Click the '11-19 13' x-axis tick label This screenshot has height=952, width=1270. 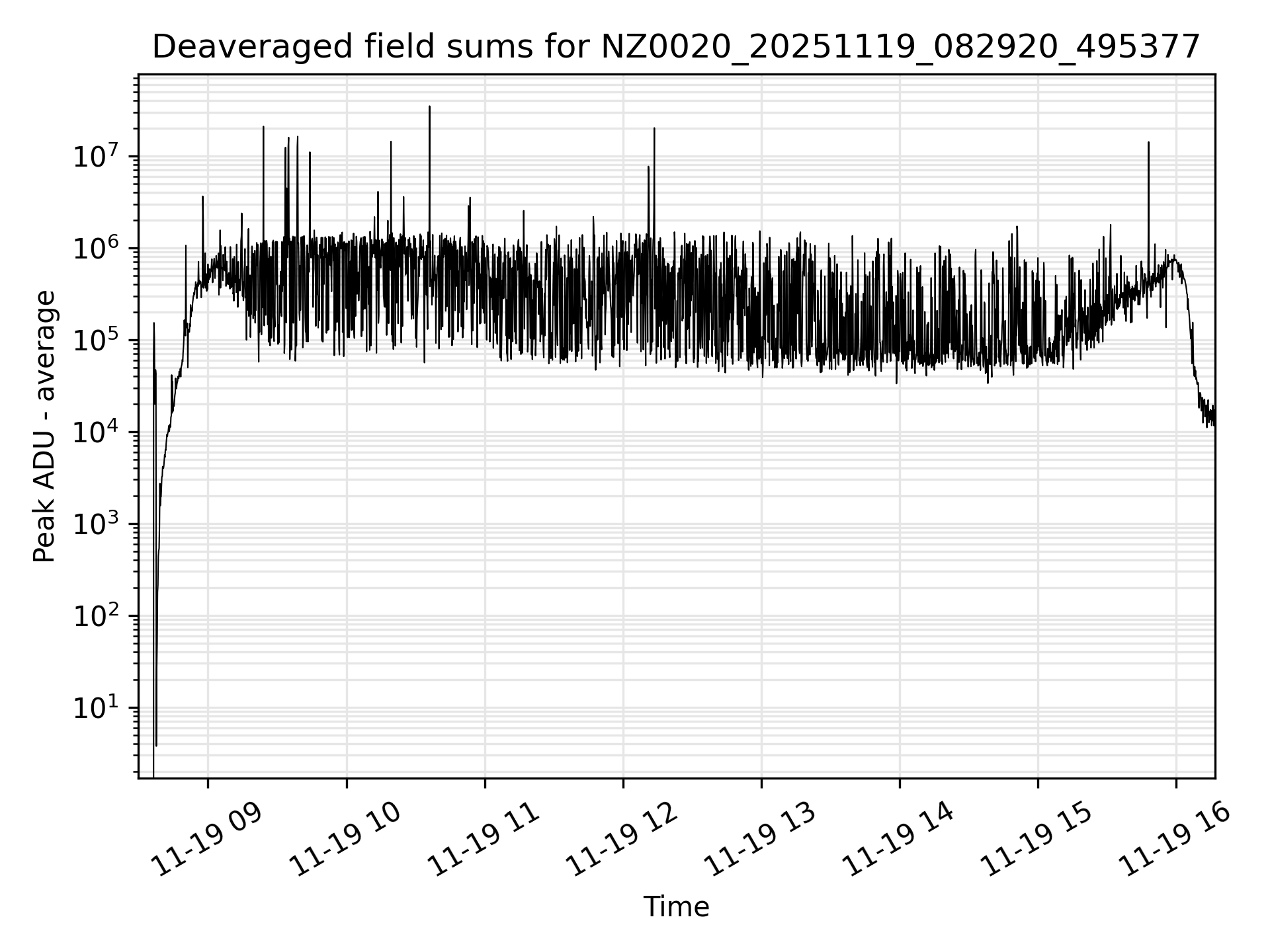click(761, 840)
